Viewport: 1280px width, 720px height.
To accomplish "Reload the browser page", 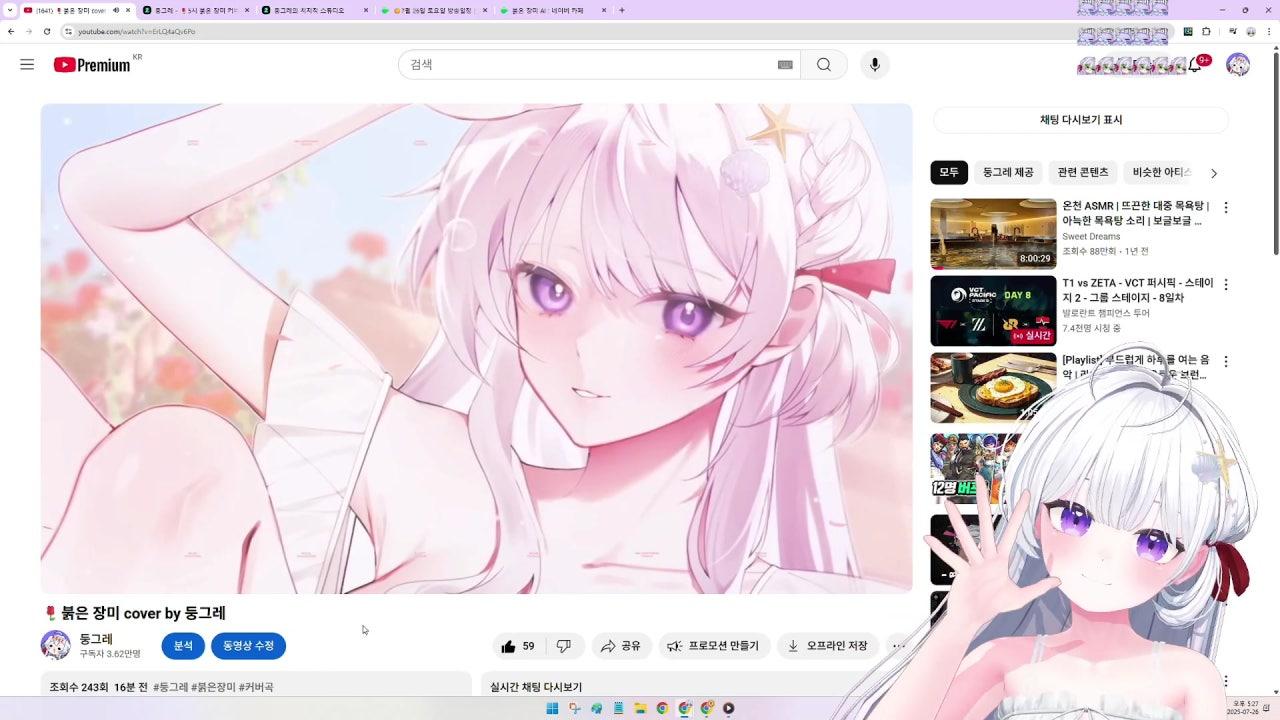I will (46, 31).
